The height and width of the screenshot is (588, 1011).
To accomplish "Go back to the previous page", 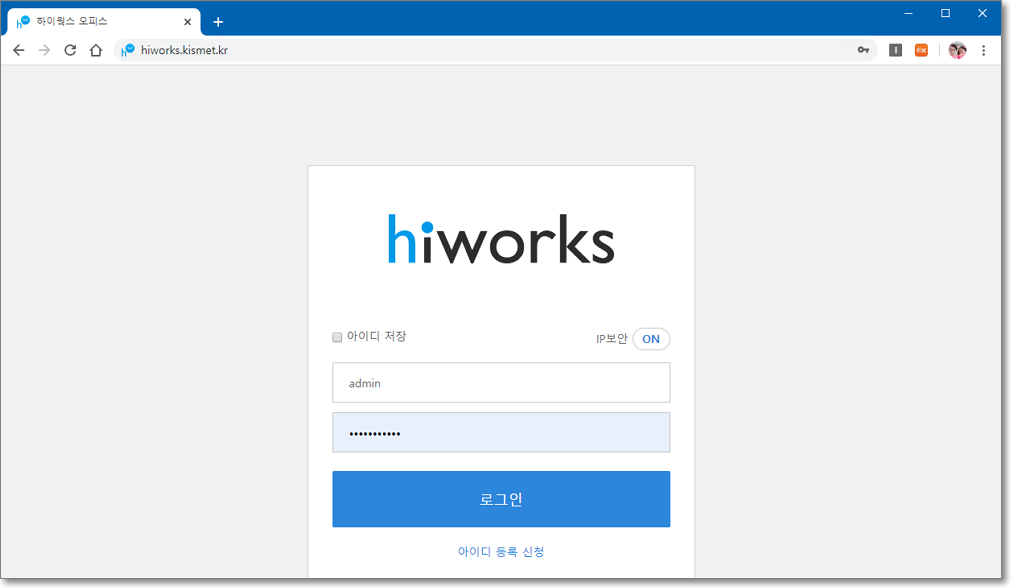I will (19, 50).
